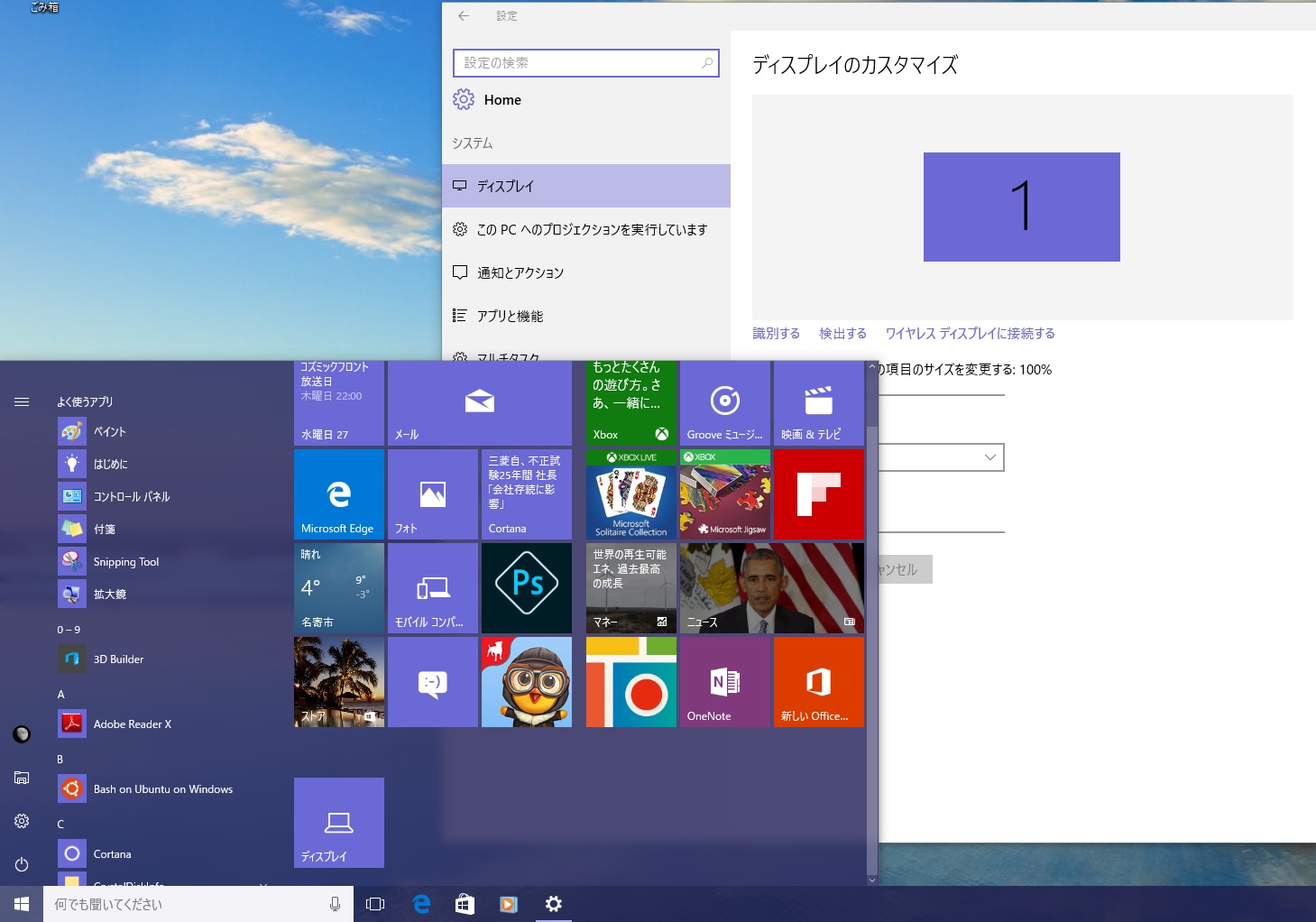The width and height of the screenshot is (1316, 922).
Task: Open the Money tile (マネー)
Action: [x=631, y=588]
